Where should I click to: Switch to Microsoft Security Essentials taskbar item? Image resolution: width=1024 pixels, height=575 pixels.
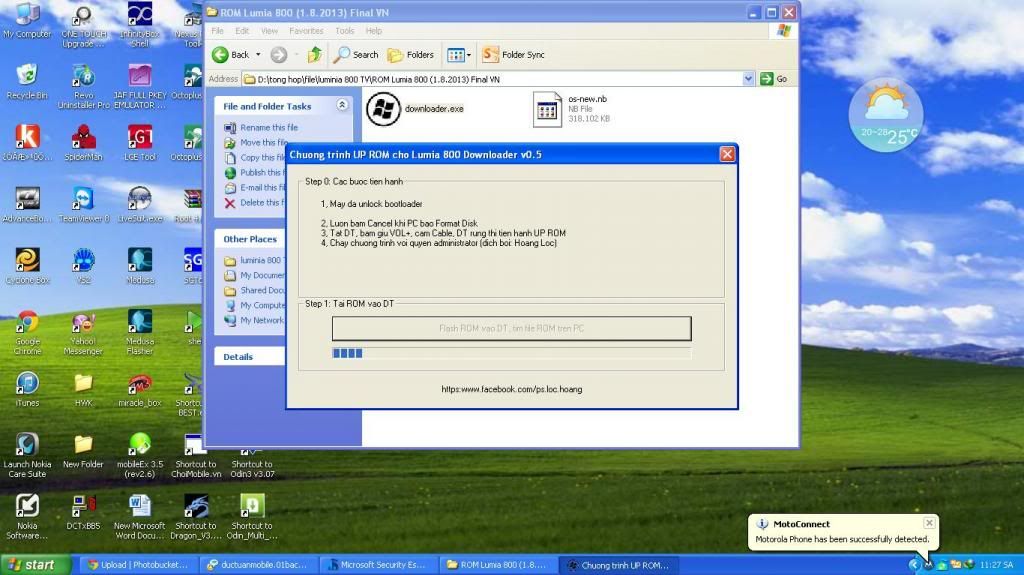[377, 565]
